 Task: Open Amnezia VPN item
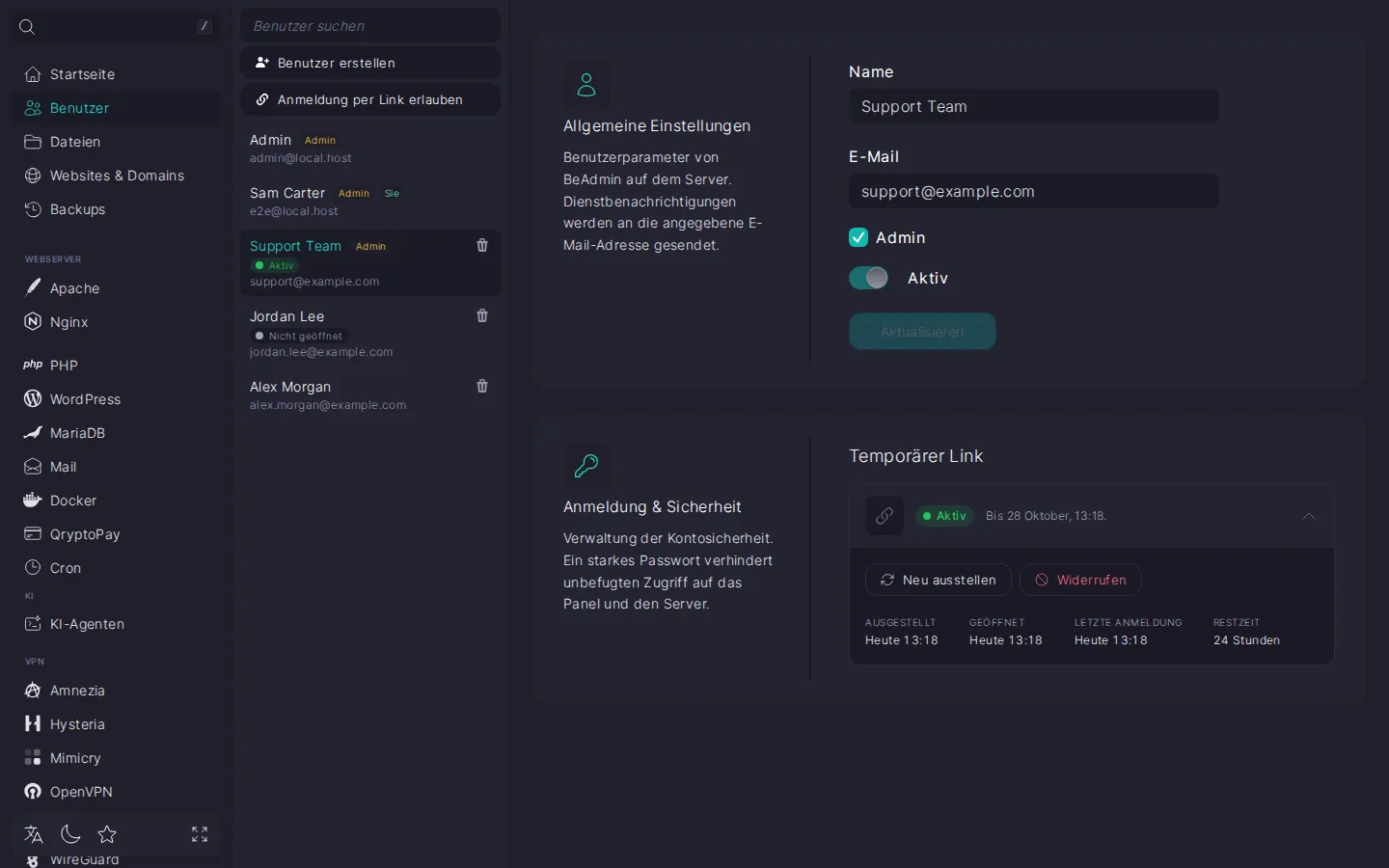tap(116, 691)
